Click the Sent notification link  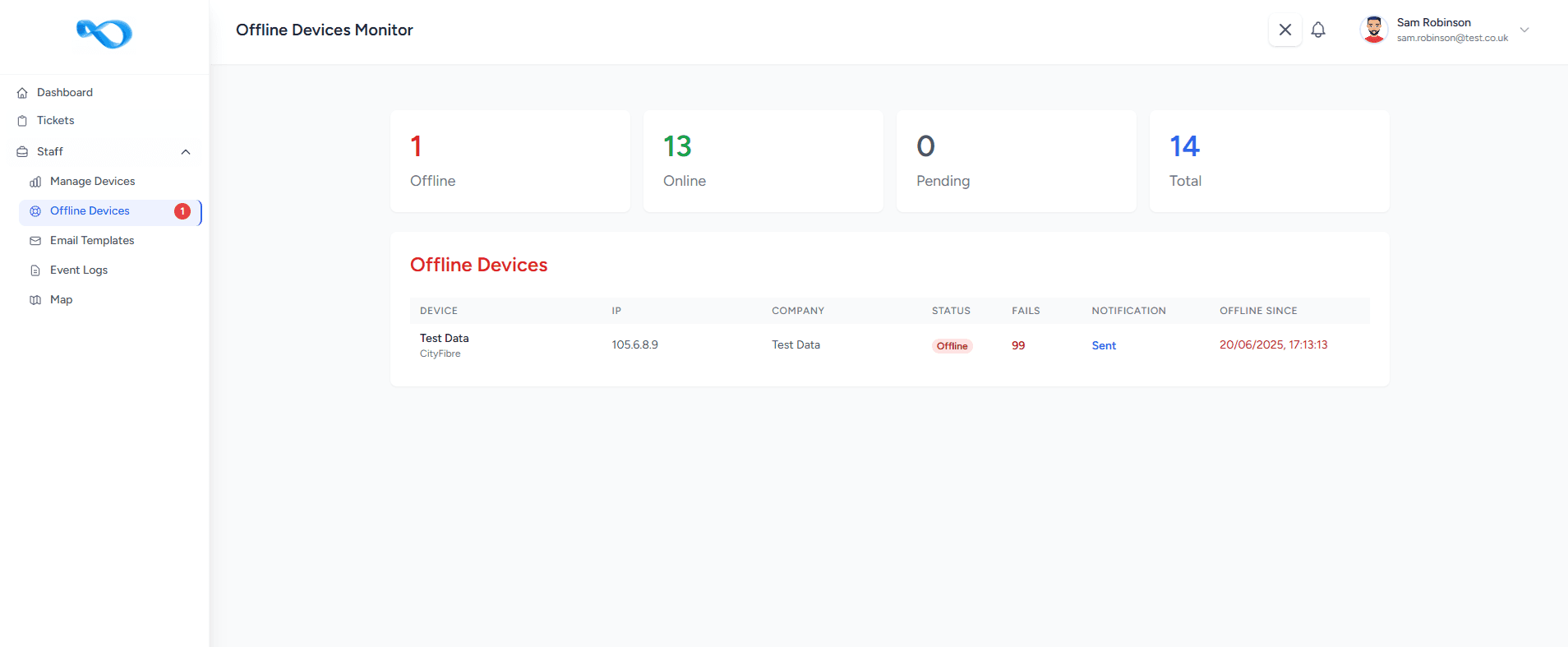point(1104,346)
